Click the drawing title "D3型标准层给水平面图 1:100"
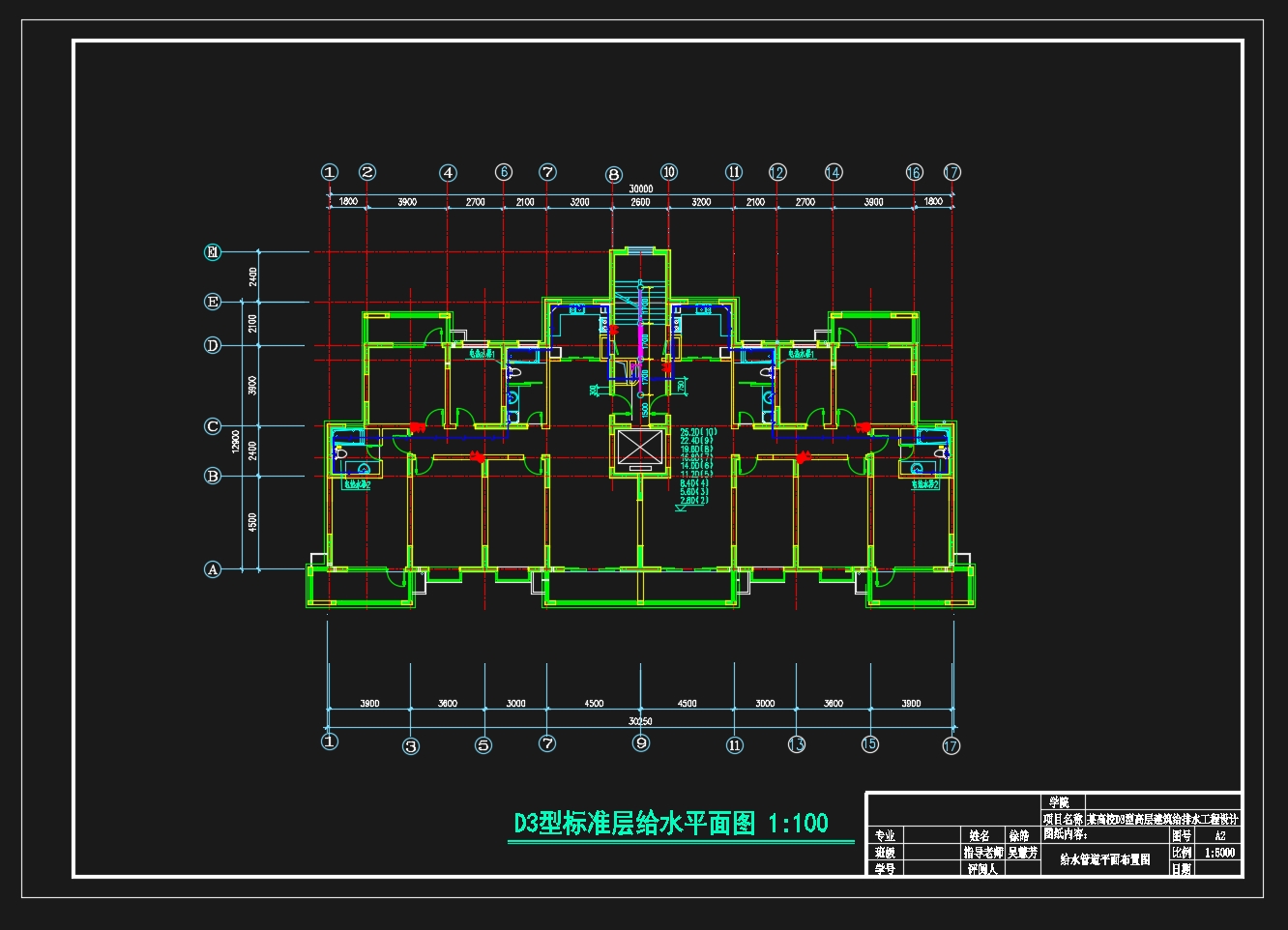The image size is (1288, 930). [671, 823]
